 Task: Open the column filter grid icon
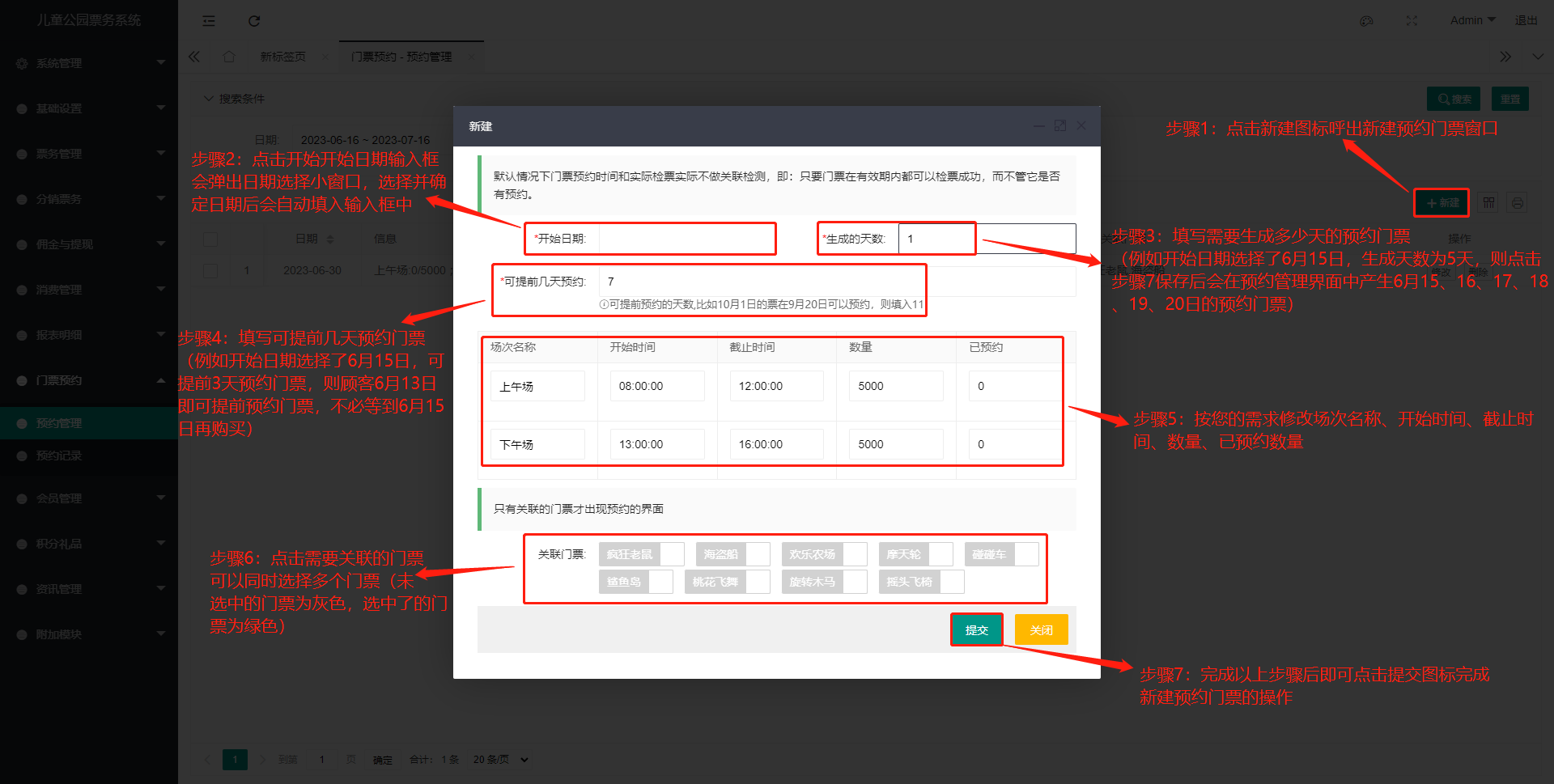pos(1488,202)
